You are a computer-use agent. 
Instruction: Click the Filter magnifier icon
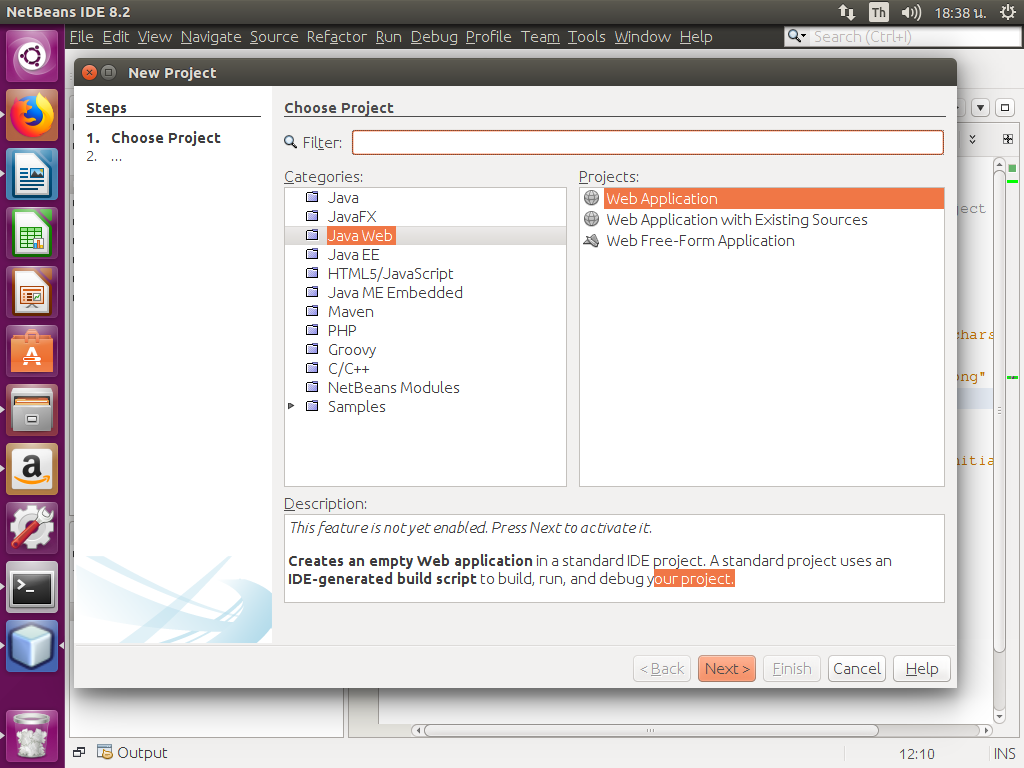[x=291, y=142]
